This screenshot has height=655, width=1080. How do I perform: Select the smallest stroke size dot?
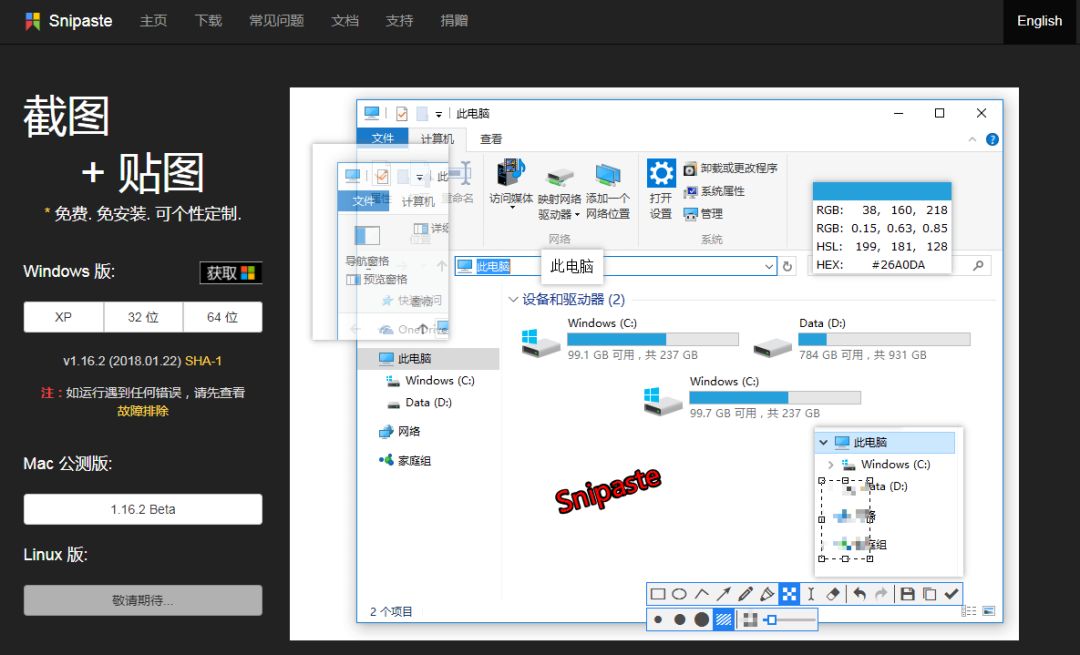(x=658, y=618)
